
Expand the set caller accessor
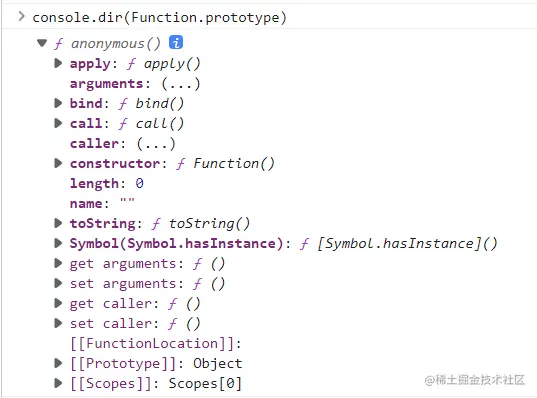tap(58, 323)
